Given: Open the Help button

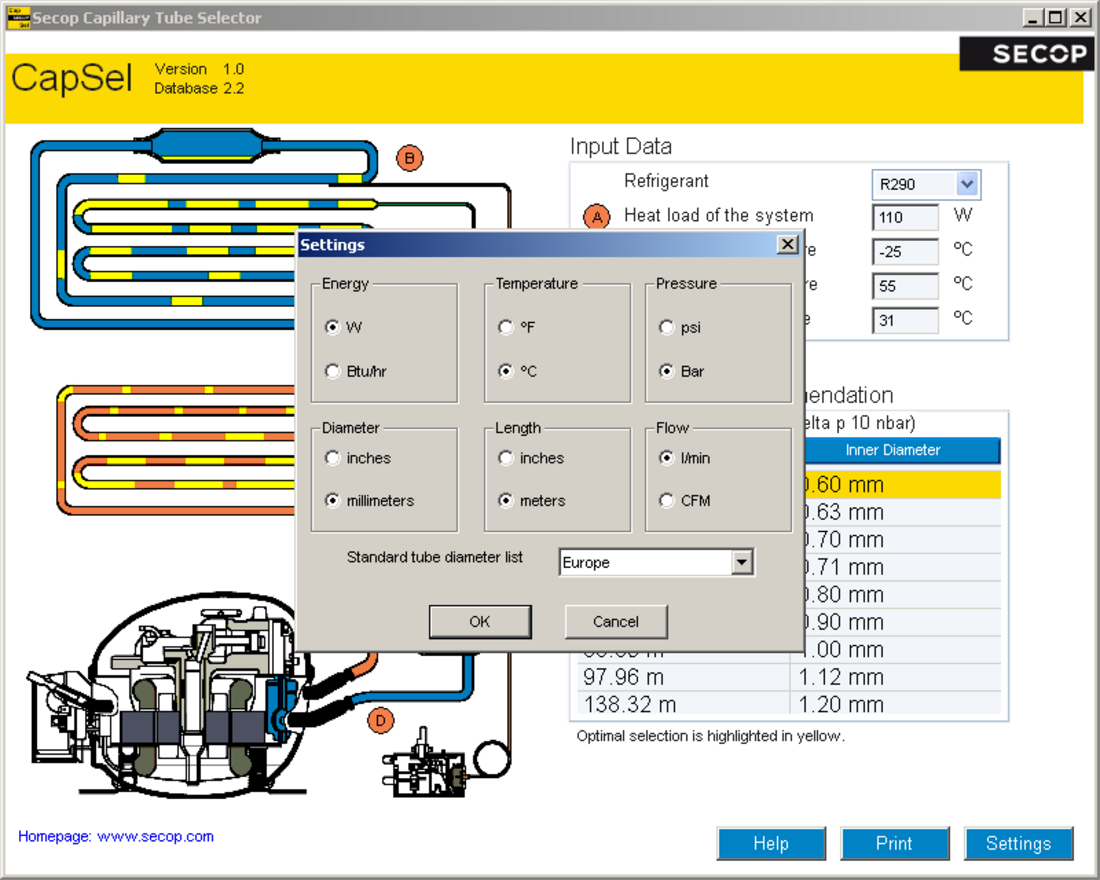Looking at the screenshot, I should pyautogui.click(x=771, y=844).
